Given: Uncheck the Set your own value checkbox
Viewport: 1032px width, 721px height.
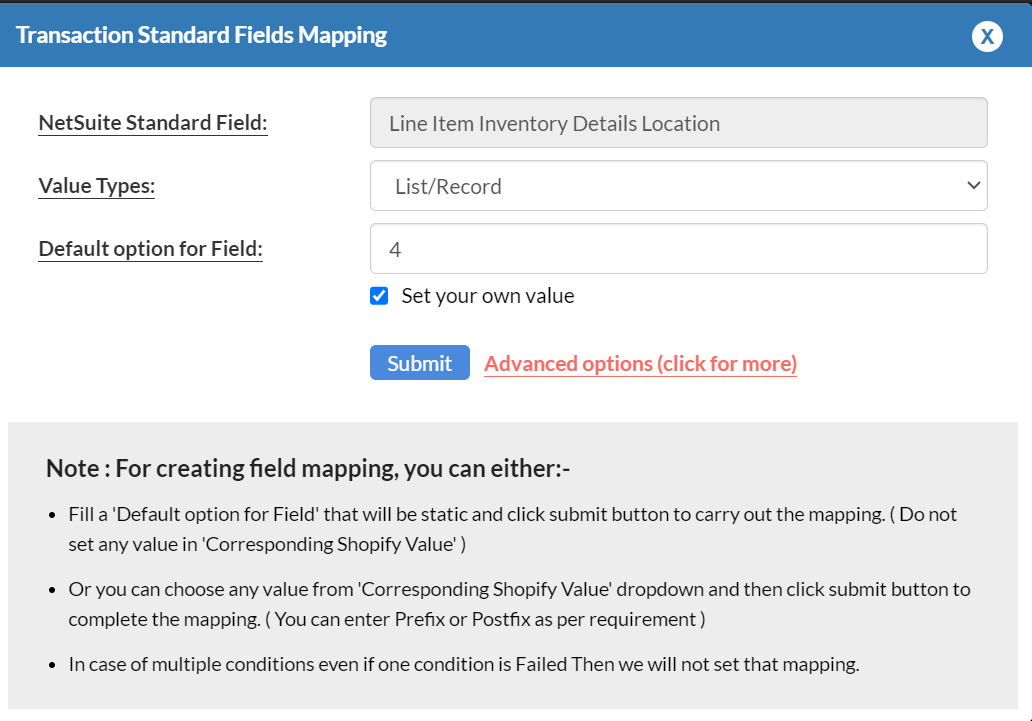Looking at the screenshot, I should [x=378, y=295].
